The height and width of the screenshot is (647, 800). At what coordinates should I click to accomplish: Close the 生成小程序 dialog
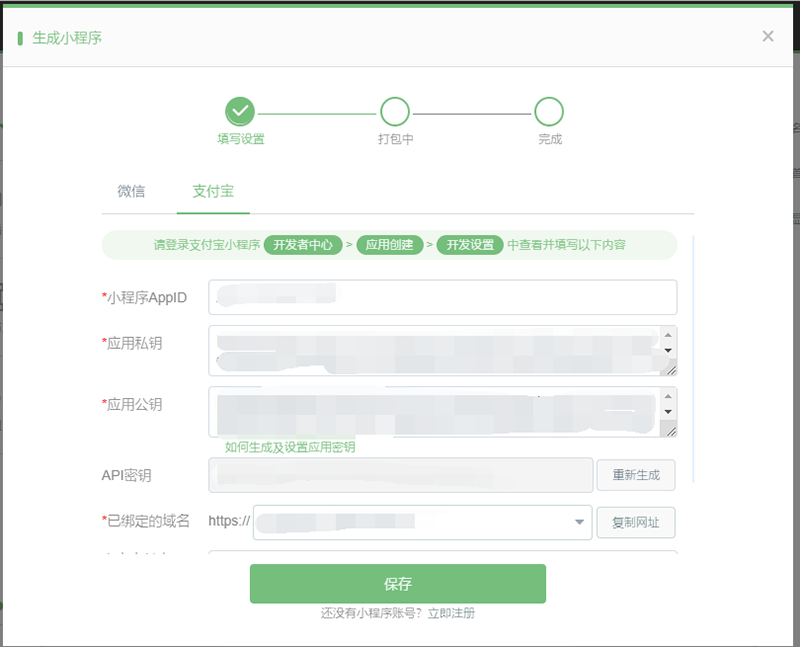tap(768, 37)
